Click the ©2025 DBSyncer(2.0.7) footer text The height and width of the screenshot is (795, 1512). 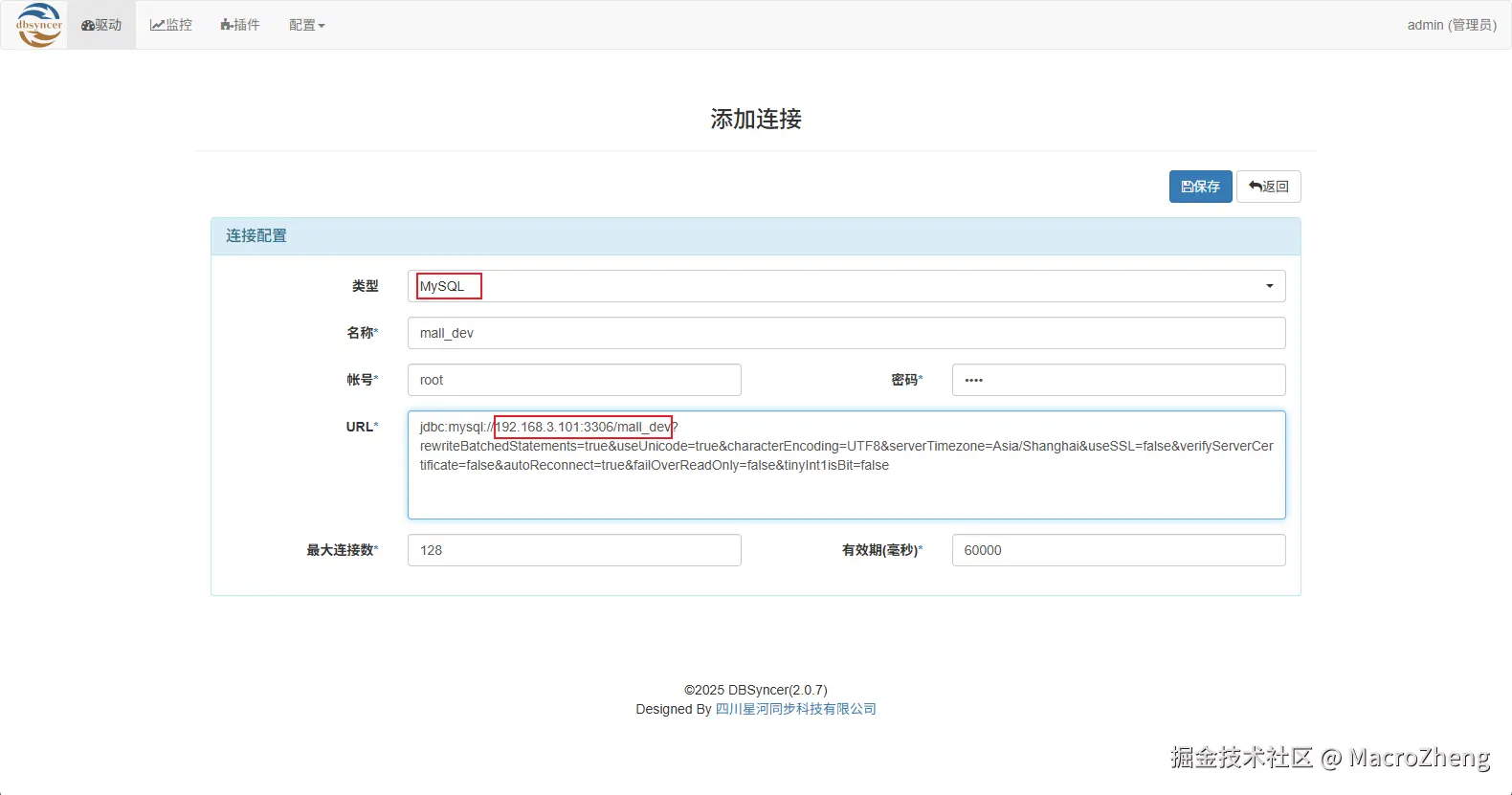pyautogui.click(x=756, y=690)
